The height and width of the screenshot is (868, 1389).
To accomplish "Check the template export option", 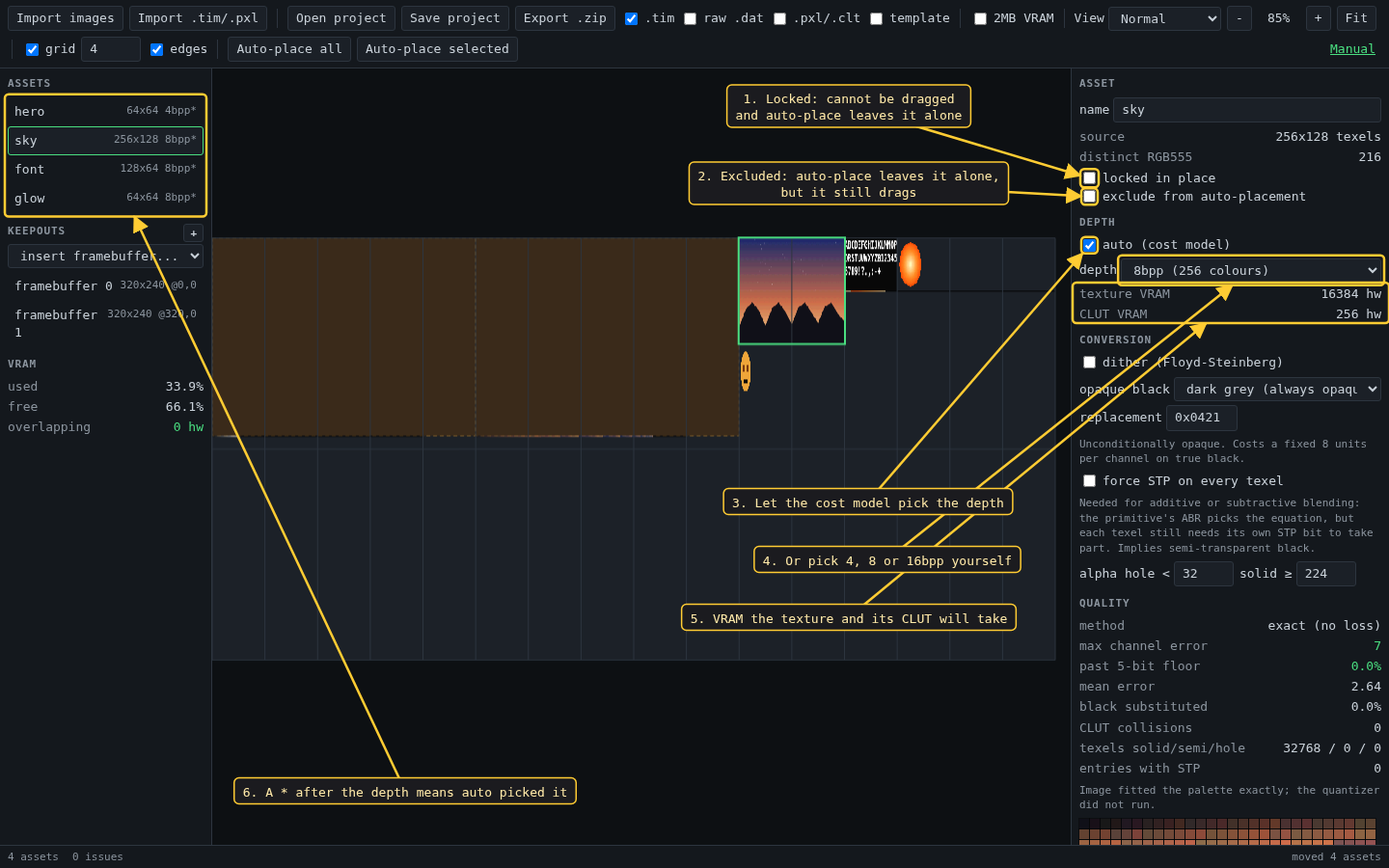I will click(876, 18).
